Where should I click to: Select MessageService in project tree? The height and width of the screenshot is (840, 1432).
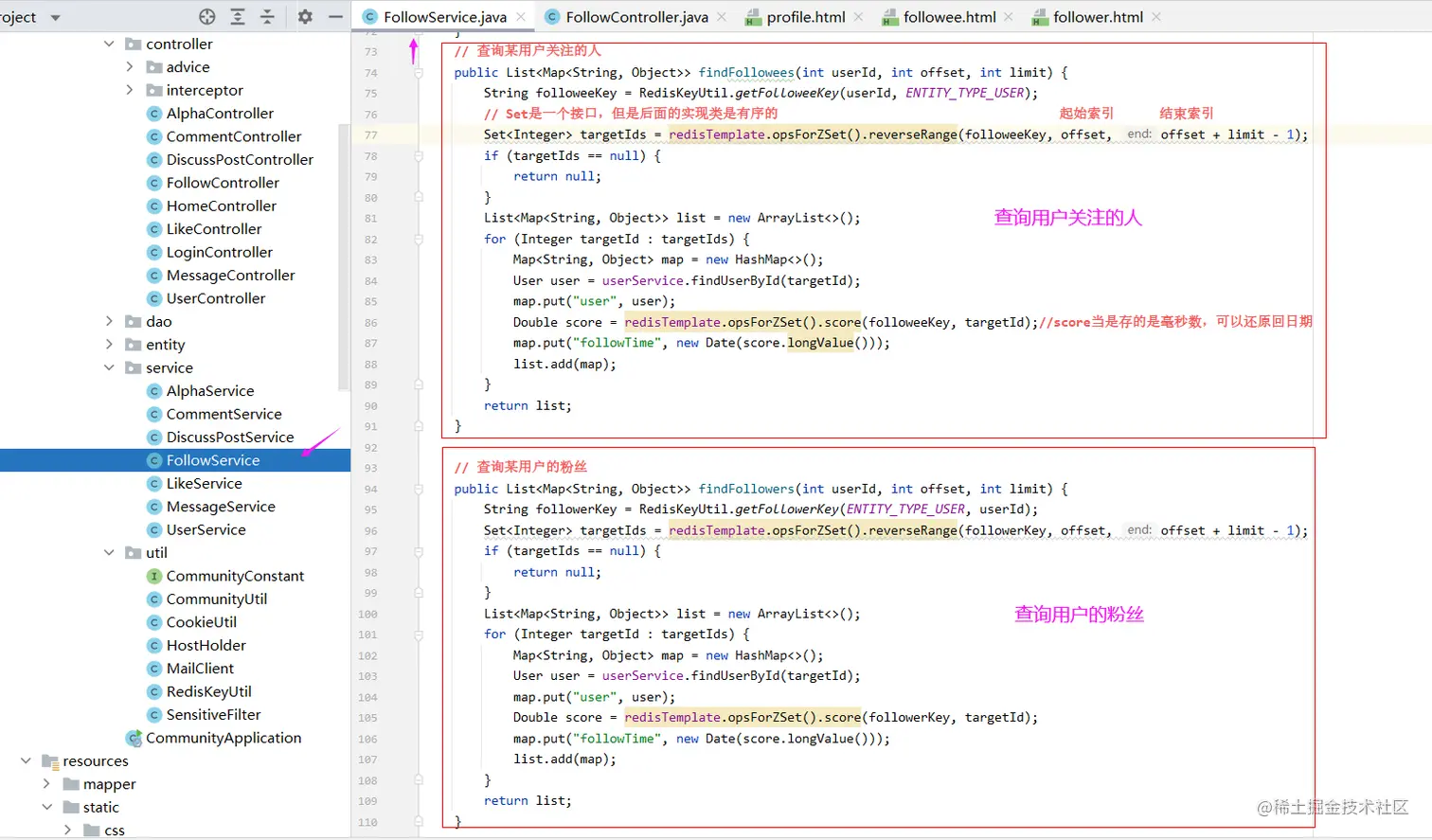[221, 507]
